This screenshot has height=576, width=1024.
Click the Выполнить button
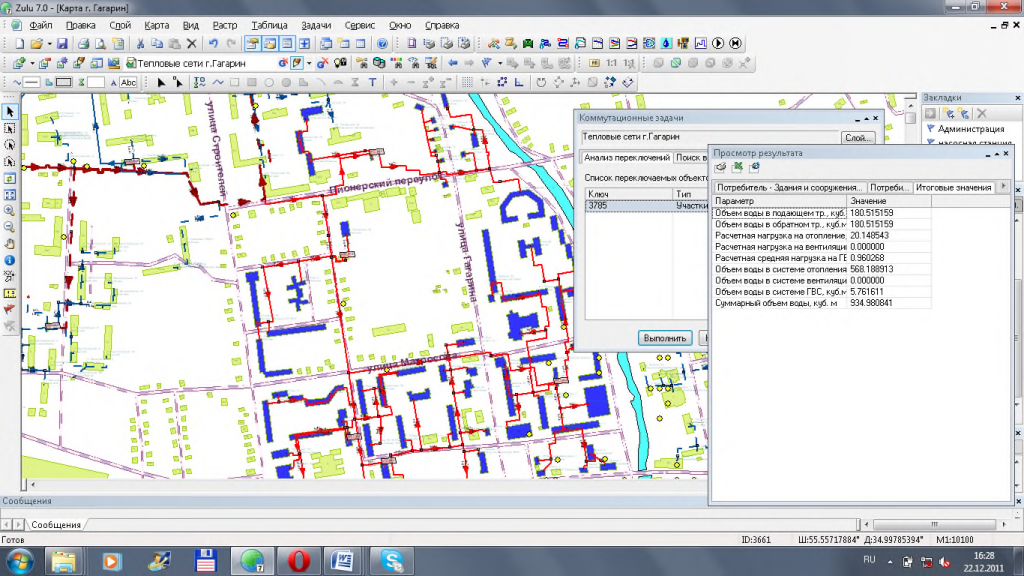coord(665,338)
